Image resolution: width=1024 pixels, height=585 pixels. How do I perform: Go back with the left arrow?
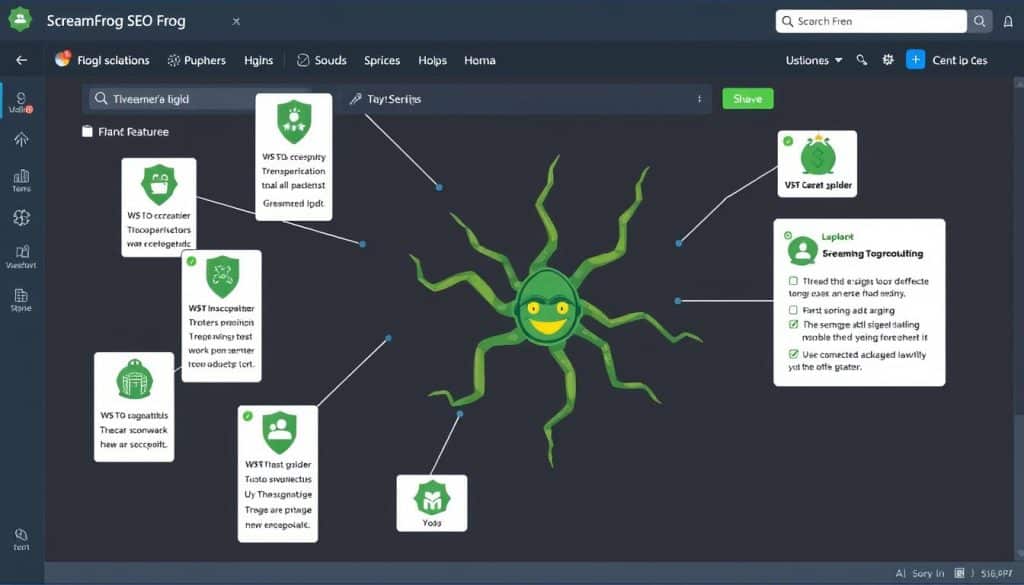pyautogui.click(x=22, y=60)
